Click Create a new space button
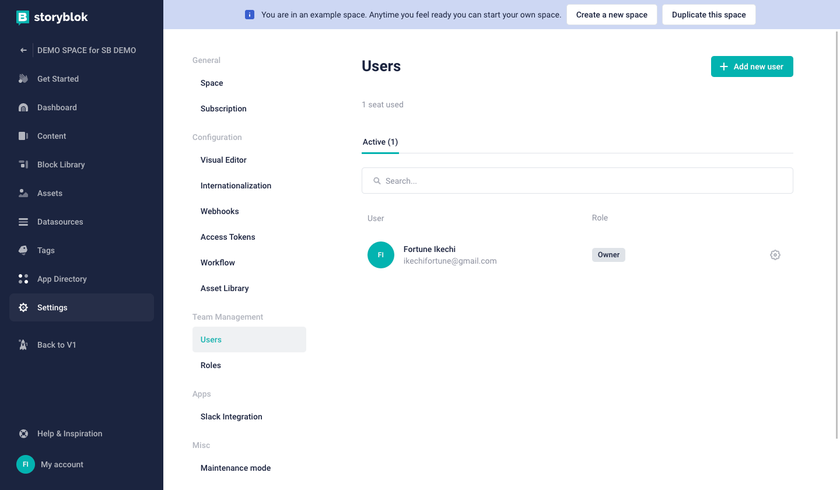840x490 pixels. click(x=612, y=15)
